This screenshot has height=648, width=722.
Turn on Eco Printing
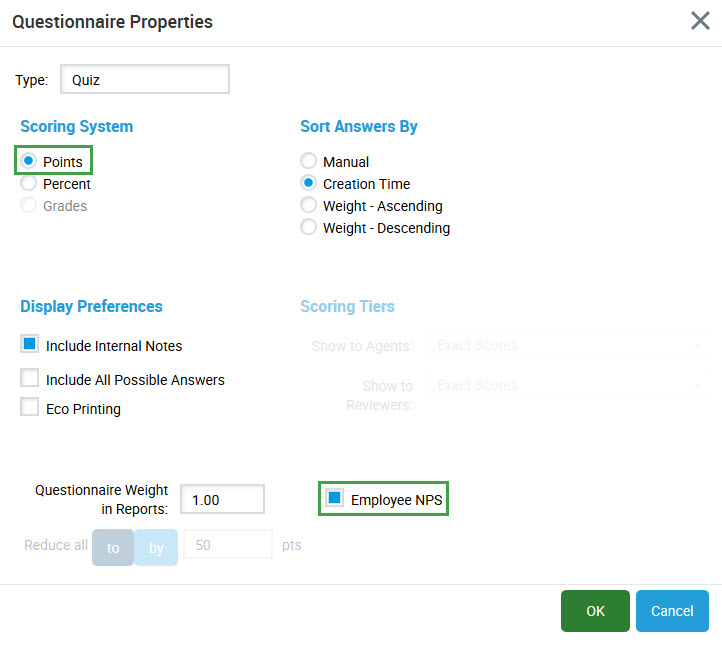(x=30, y=408)
